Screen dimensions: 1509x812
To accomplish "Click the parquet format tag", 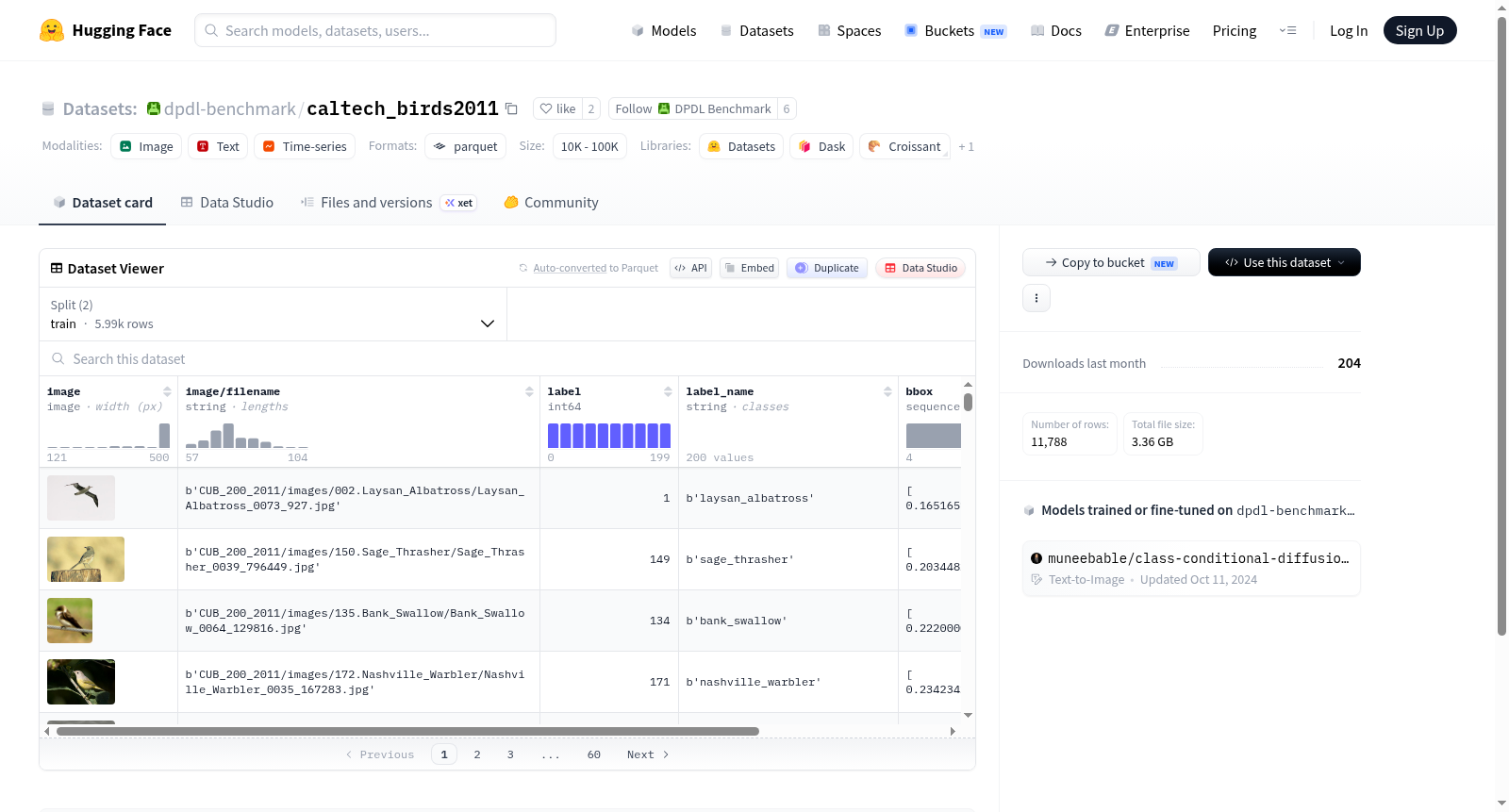I will (x=466, y=146).
